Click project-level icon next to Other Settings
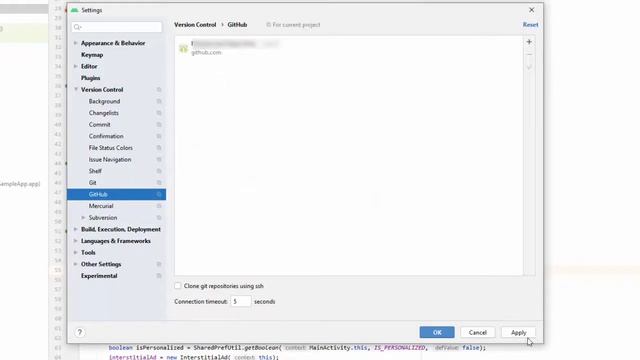 point(159,264)
